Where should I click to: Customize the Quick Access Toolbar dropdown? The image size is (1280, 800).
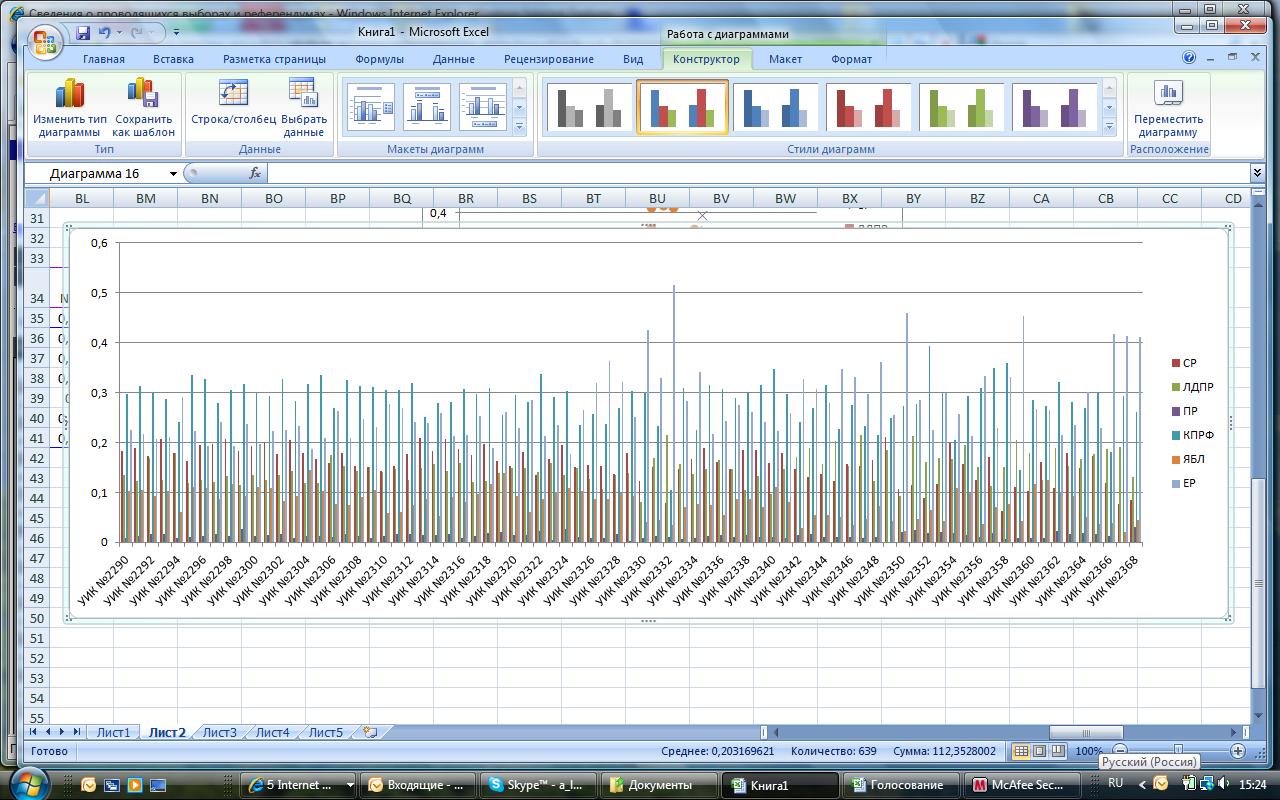click(x=176, y=33)
